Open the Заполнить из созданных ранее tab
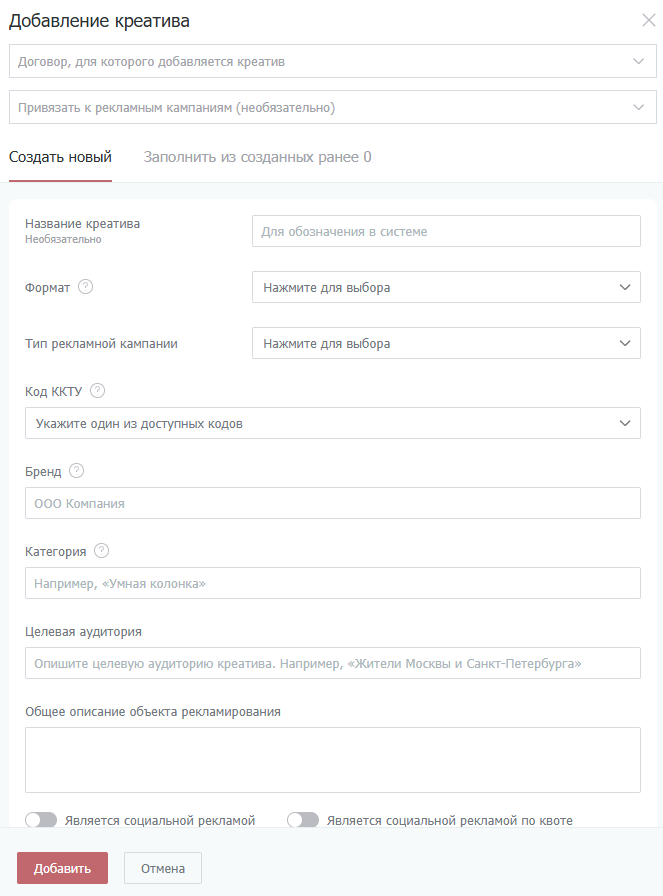The height and width of the screenshot is (896, 663). 257,157
